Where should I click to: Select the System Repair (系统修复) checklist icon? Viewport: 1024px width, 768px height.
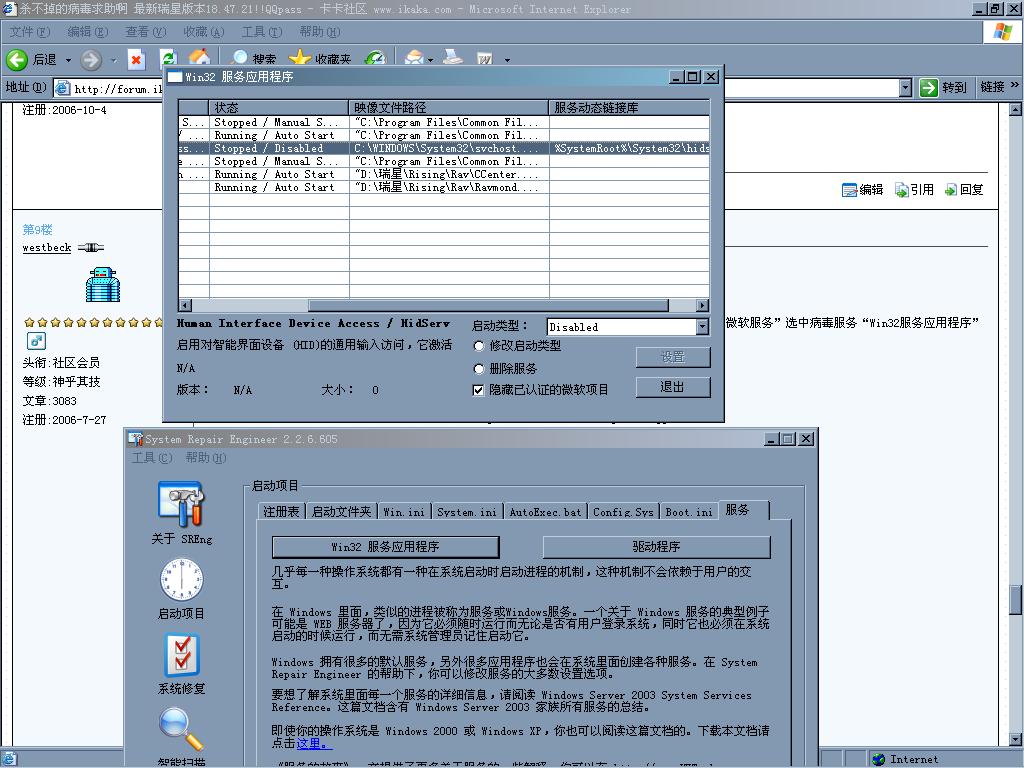click(x=182, y=655)
